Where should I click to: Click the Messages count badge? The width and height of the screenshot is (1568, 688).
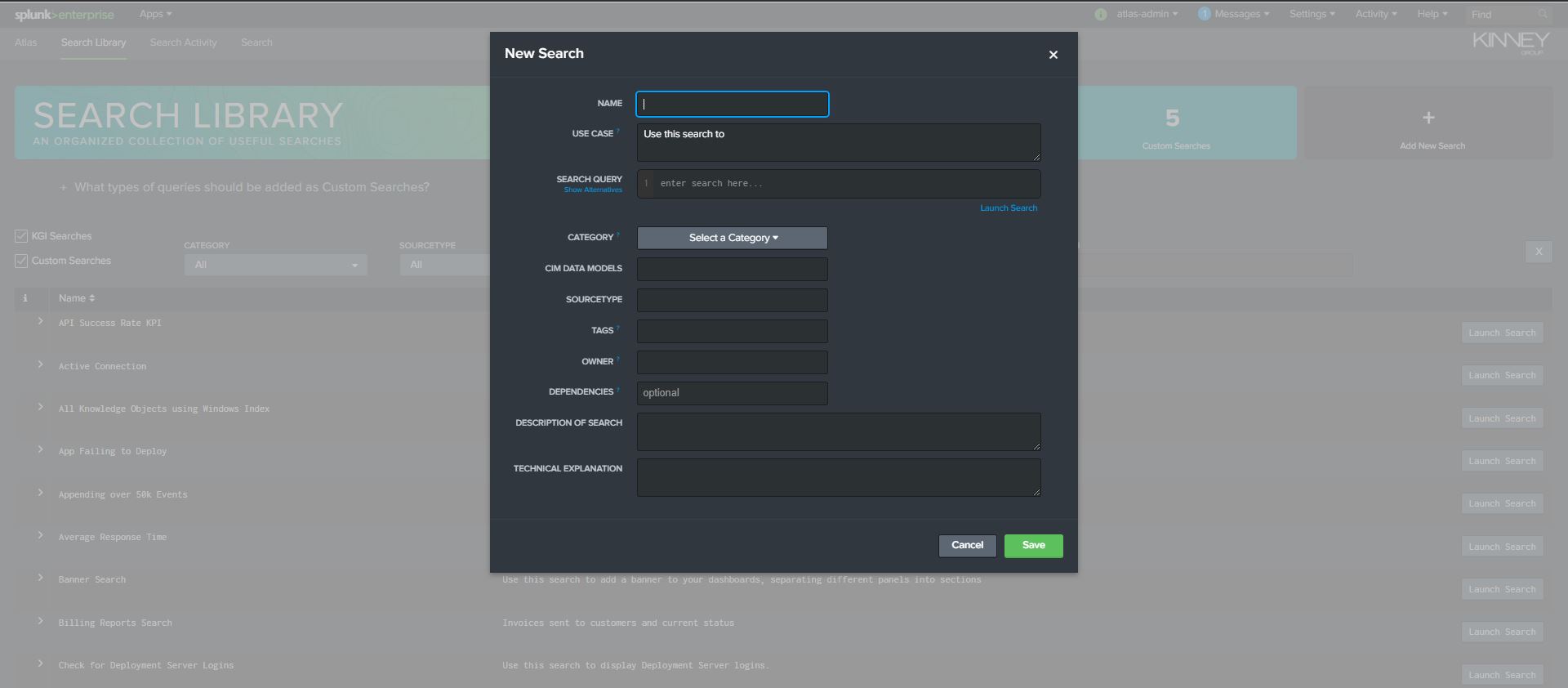click(1204, 14)
